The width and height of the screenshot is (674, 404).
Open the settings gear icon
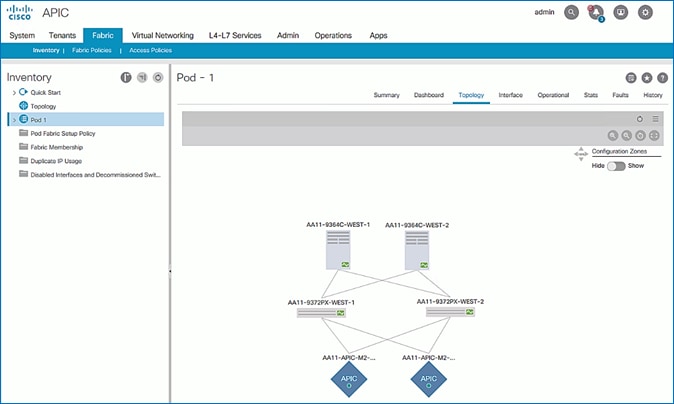645,12
